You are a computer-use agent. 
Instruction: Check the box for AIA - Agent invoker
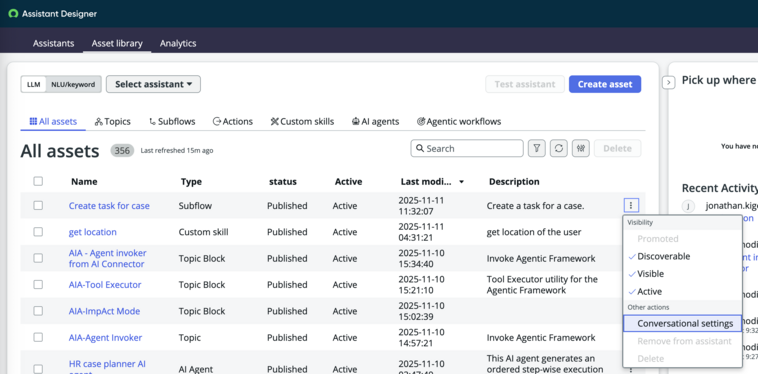tap(38, 258)
